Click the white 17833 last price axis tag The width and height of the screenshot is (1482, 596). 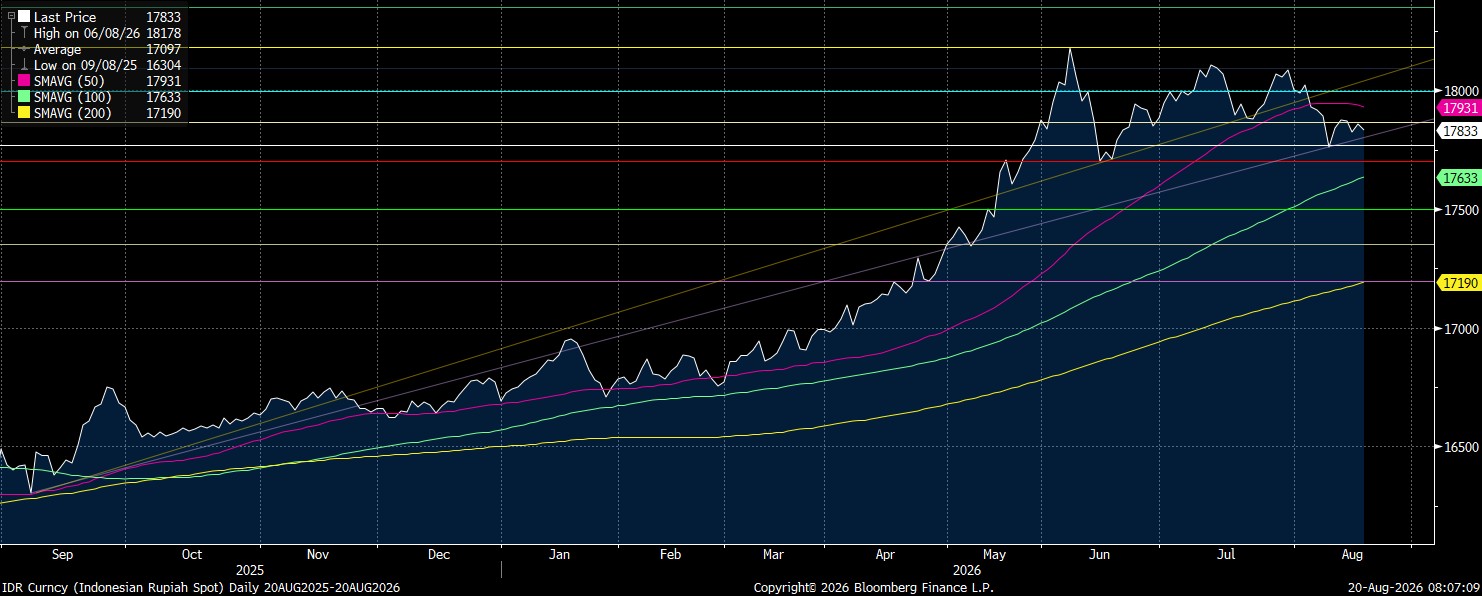click(x=1458, y=131)
